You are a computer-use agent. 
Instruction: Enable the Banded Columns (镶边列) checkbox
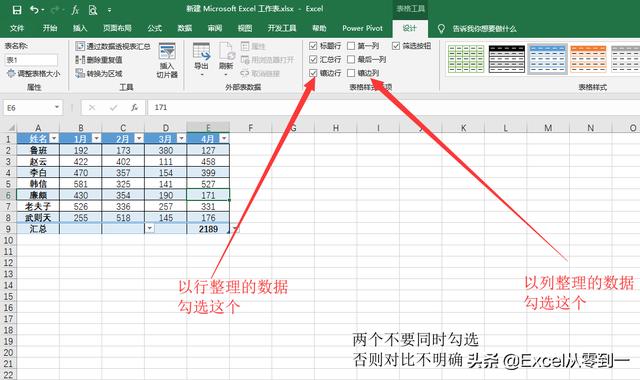tap(351, 73)
